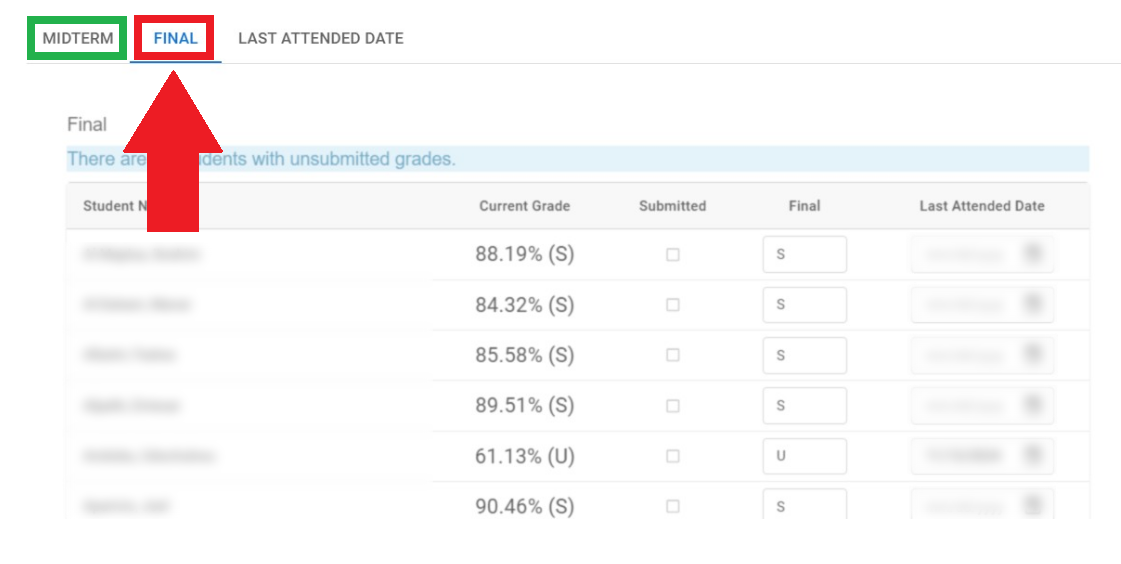This screenshot has width=1121, height=564.
Task: Check Submitted box for the 84.32% row
Action: (x=673, y=305)
